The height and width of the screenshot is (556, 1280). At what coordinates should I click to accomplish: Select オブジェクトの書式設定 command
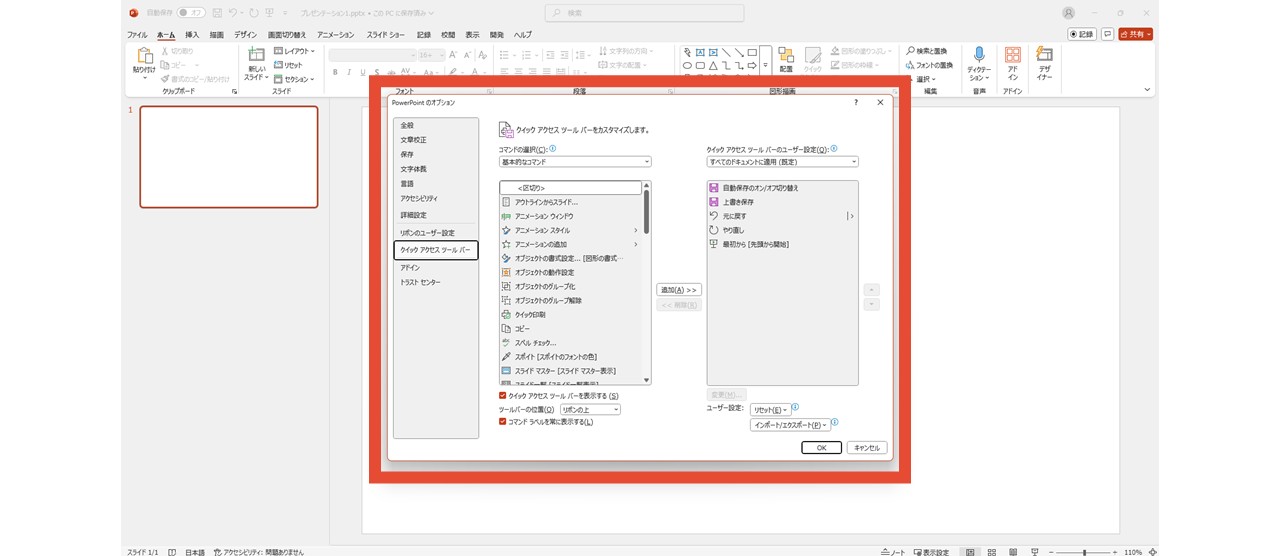(x=570, y=258)
